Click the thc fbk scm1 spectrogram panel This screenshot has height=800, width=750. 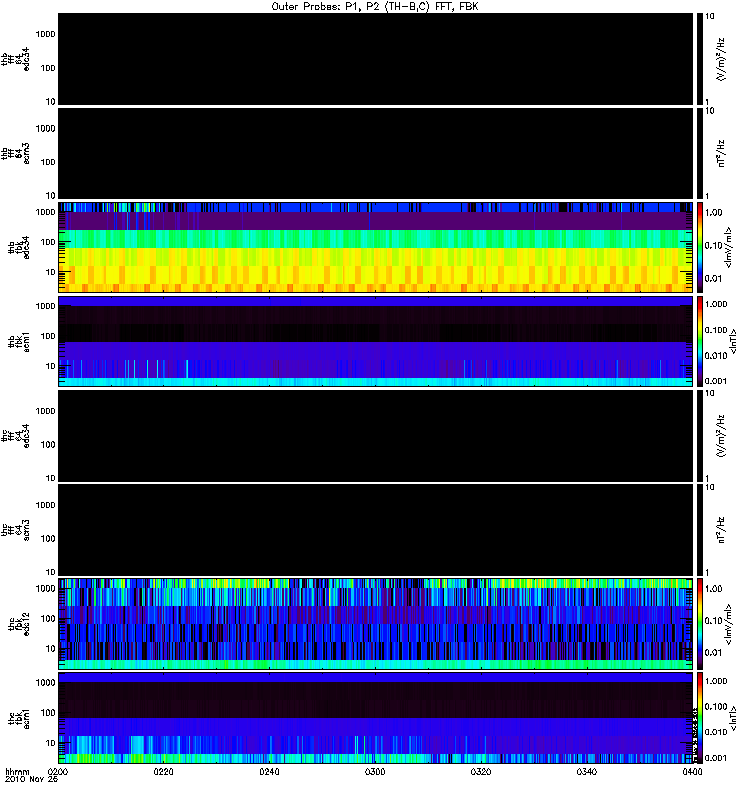[376, 718]
